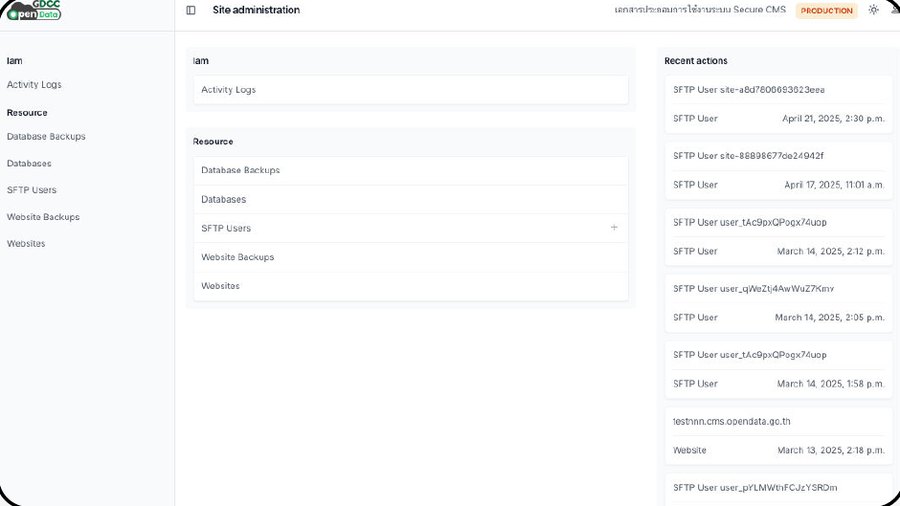Viewport: 900px width, 506px height.
Task: Click the GDCC Open Data logo
Action: click(33, 10)
